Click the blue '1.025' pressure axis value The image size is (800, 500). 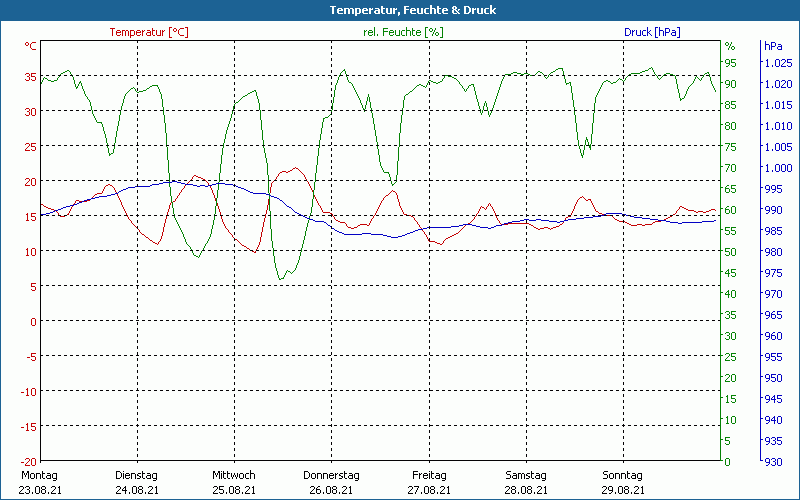(778, 63)
